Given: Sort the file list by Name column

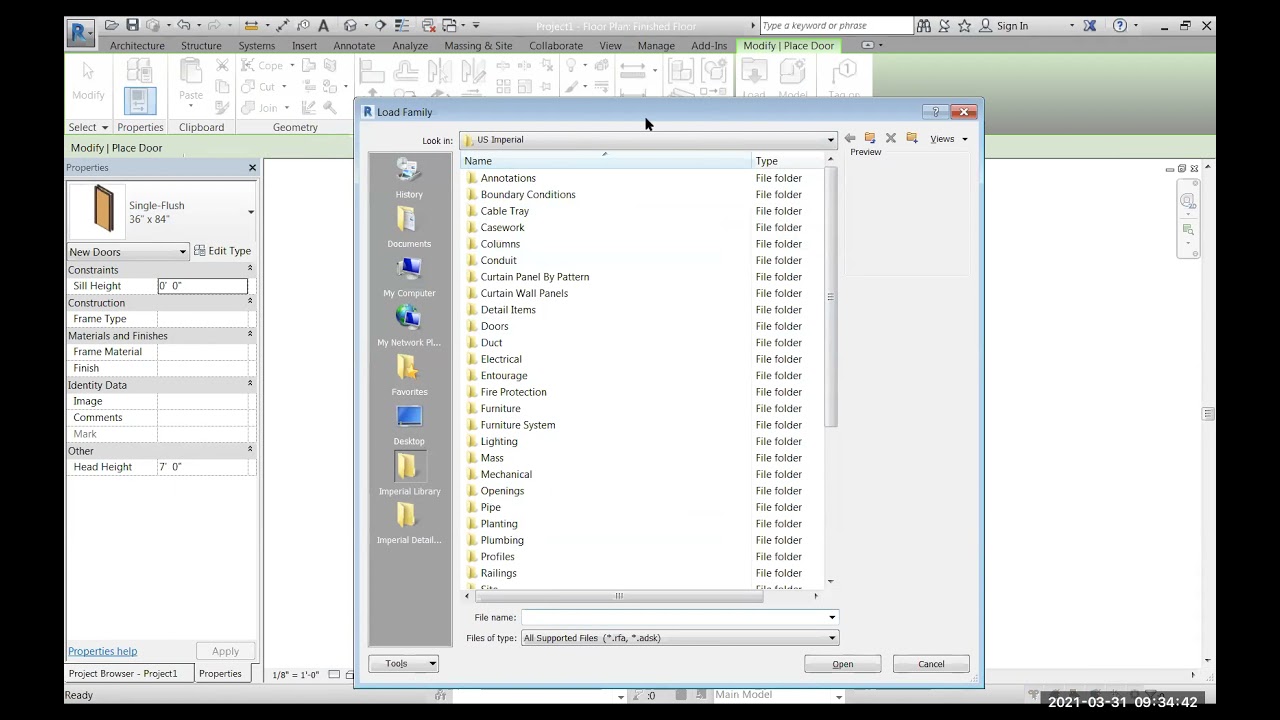Looking at the screenshot, I should point(606,161).
